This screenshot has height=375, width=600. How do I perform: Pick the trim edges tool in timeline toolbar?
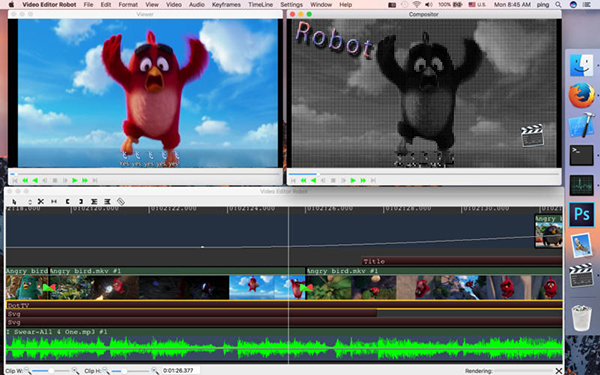pos(54,201)
